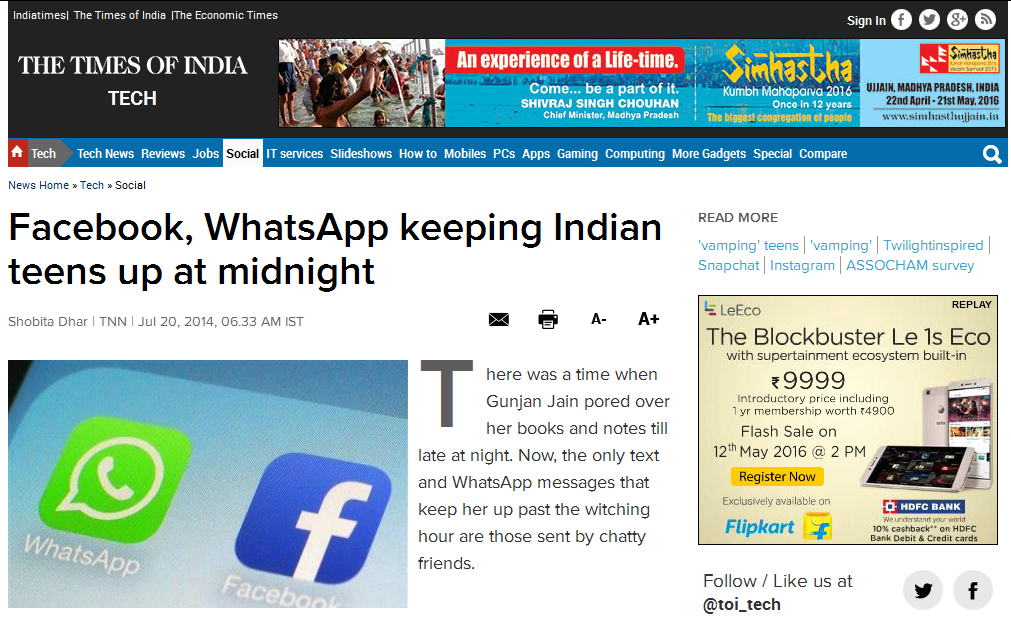Click the home icon in navigation bar
Viewport: 1011px width, 630px height.
[17, 153]
